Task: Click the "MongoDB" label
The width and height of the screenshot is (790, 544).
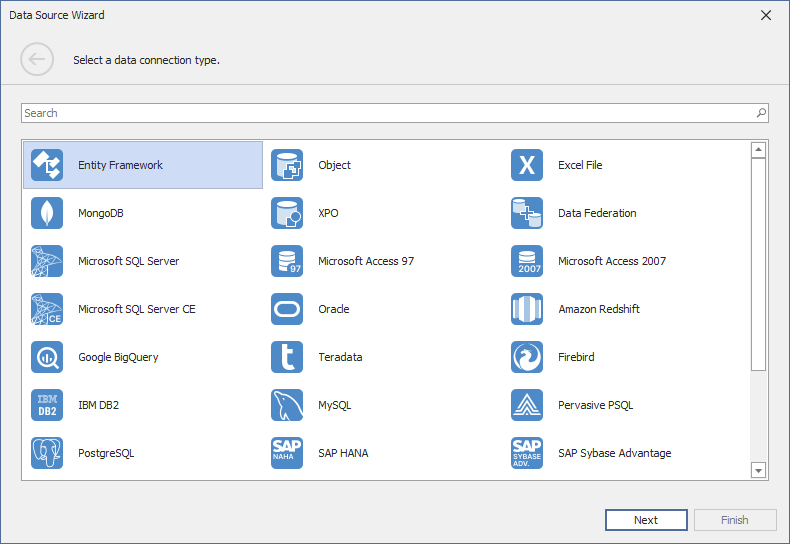Action: (101, 213)
